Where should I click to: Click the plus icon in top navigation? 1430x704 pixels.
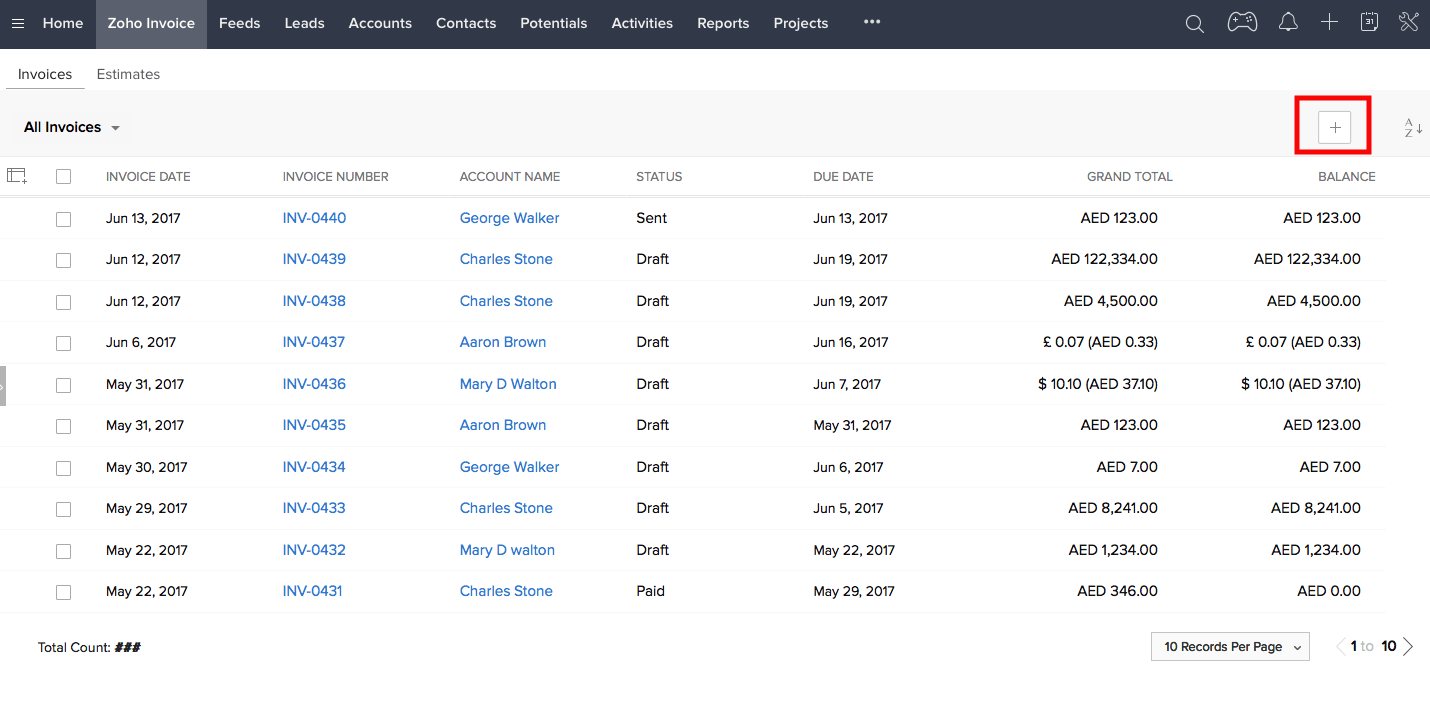[1329, 22]
